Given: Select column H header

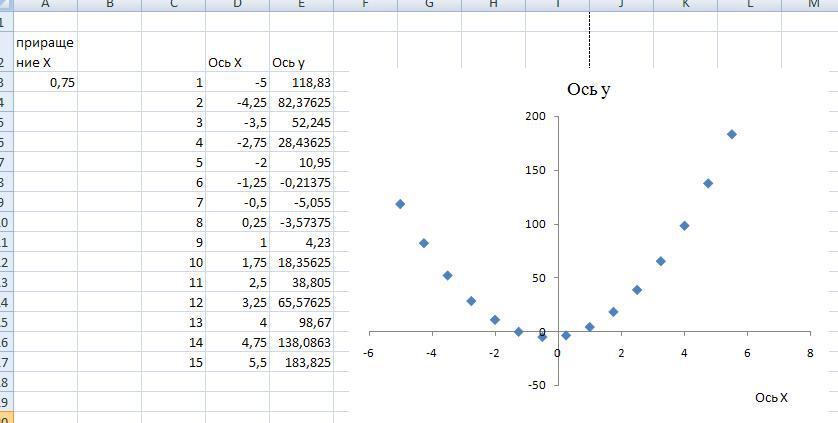Looking at the screenshot, I should [493, 4].
